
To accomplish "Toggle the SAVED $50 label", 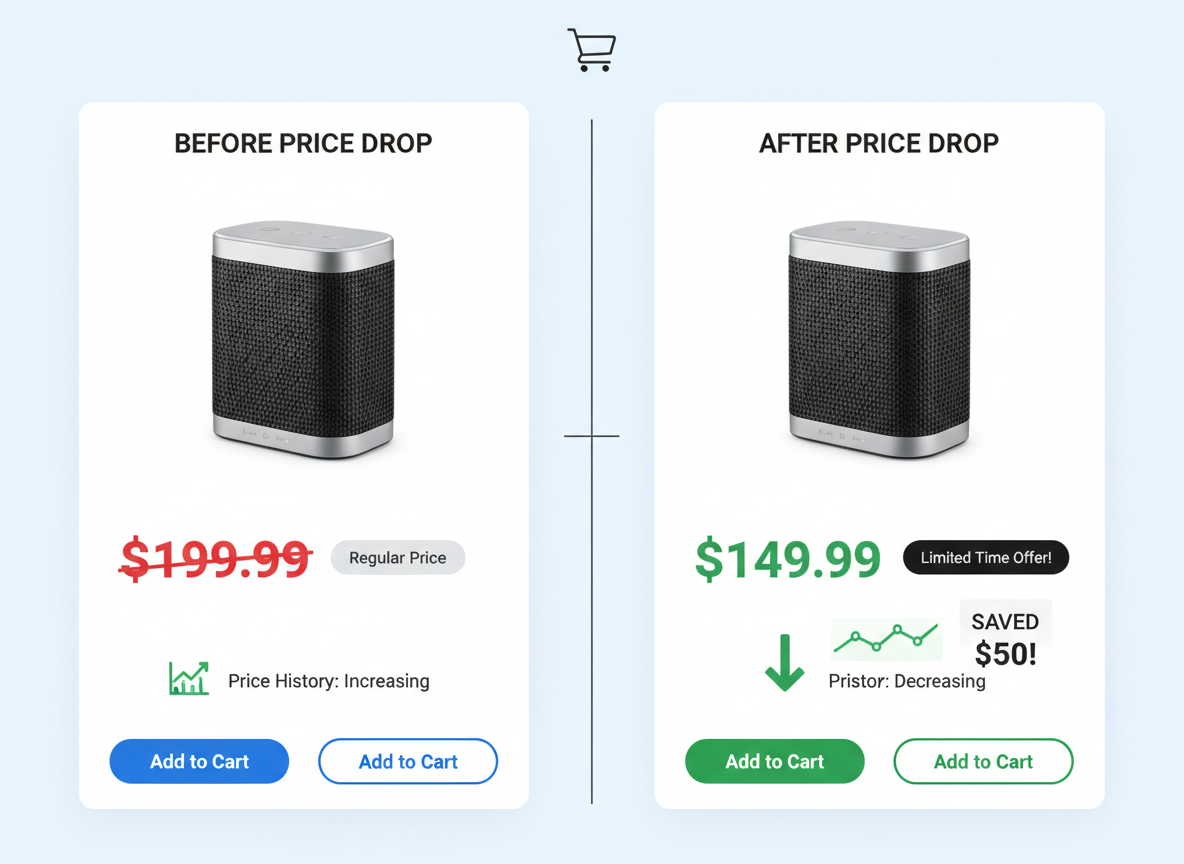I will tap(1005, 637).
